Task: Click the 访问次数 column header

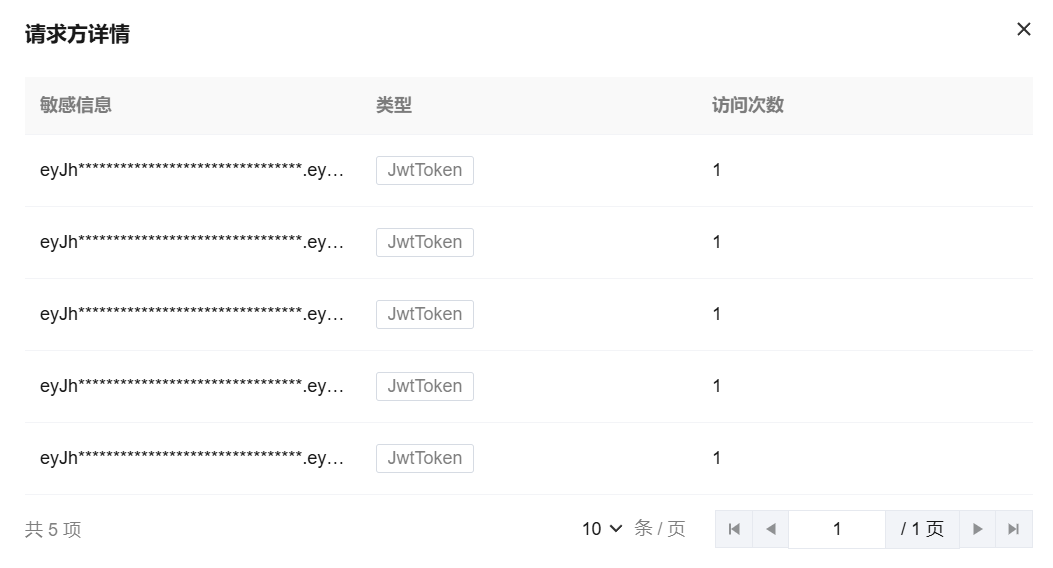Action: pos(748,105)
